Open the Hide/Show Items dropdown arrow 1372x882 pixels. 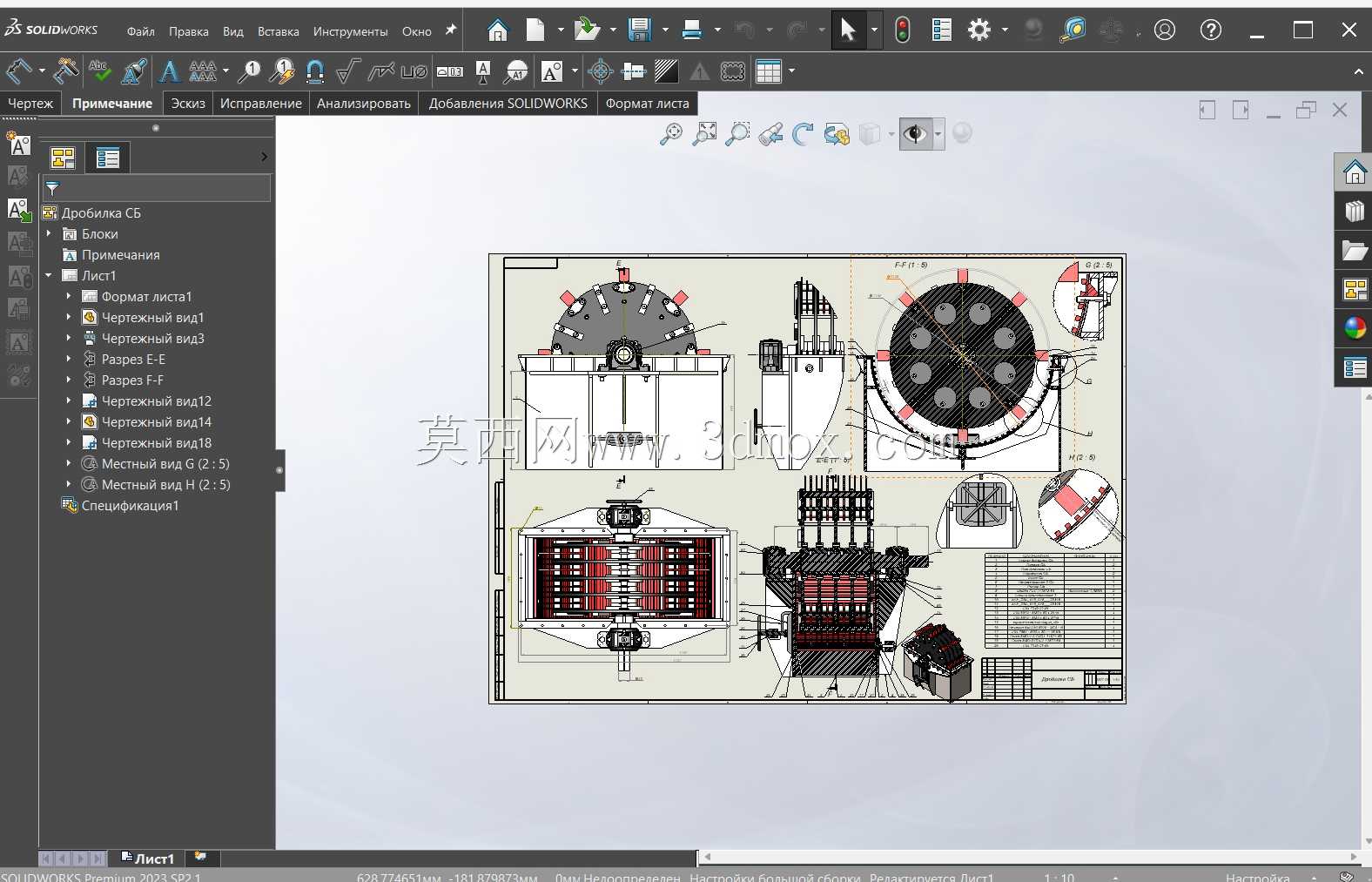coord(938,134)
